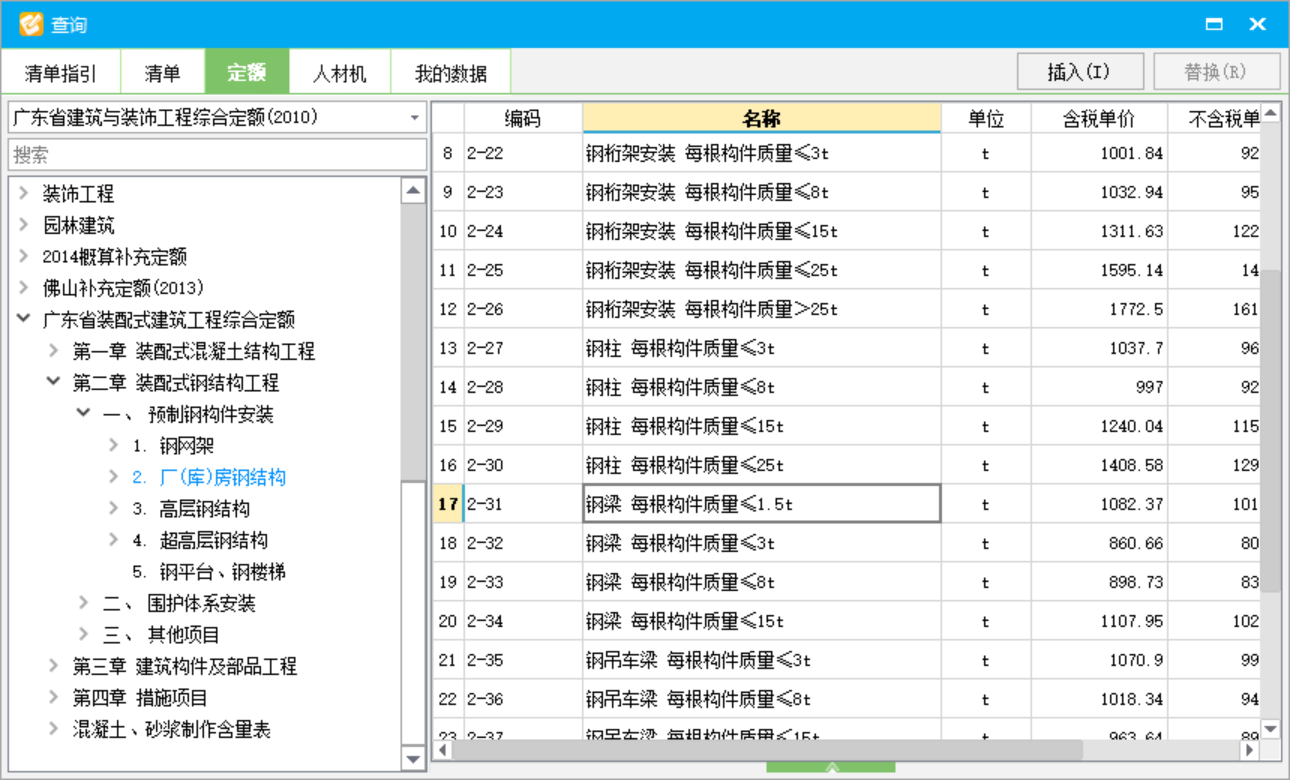Image resolution: width=1290 pixels, height=780 pixels.
Task: Open the 我的数据 tab
Action: (x=450, y=73)
